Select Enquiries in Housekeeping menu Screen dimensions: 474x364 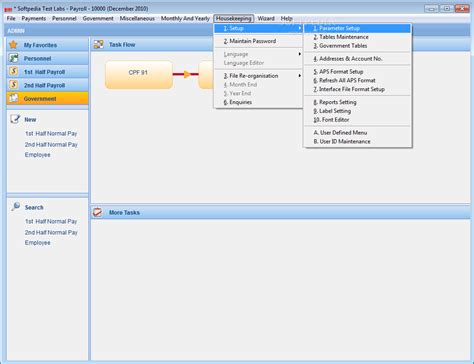pyautogui.click(x=258, y=102)
